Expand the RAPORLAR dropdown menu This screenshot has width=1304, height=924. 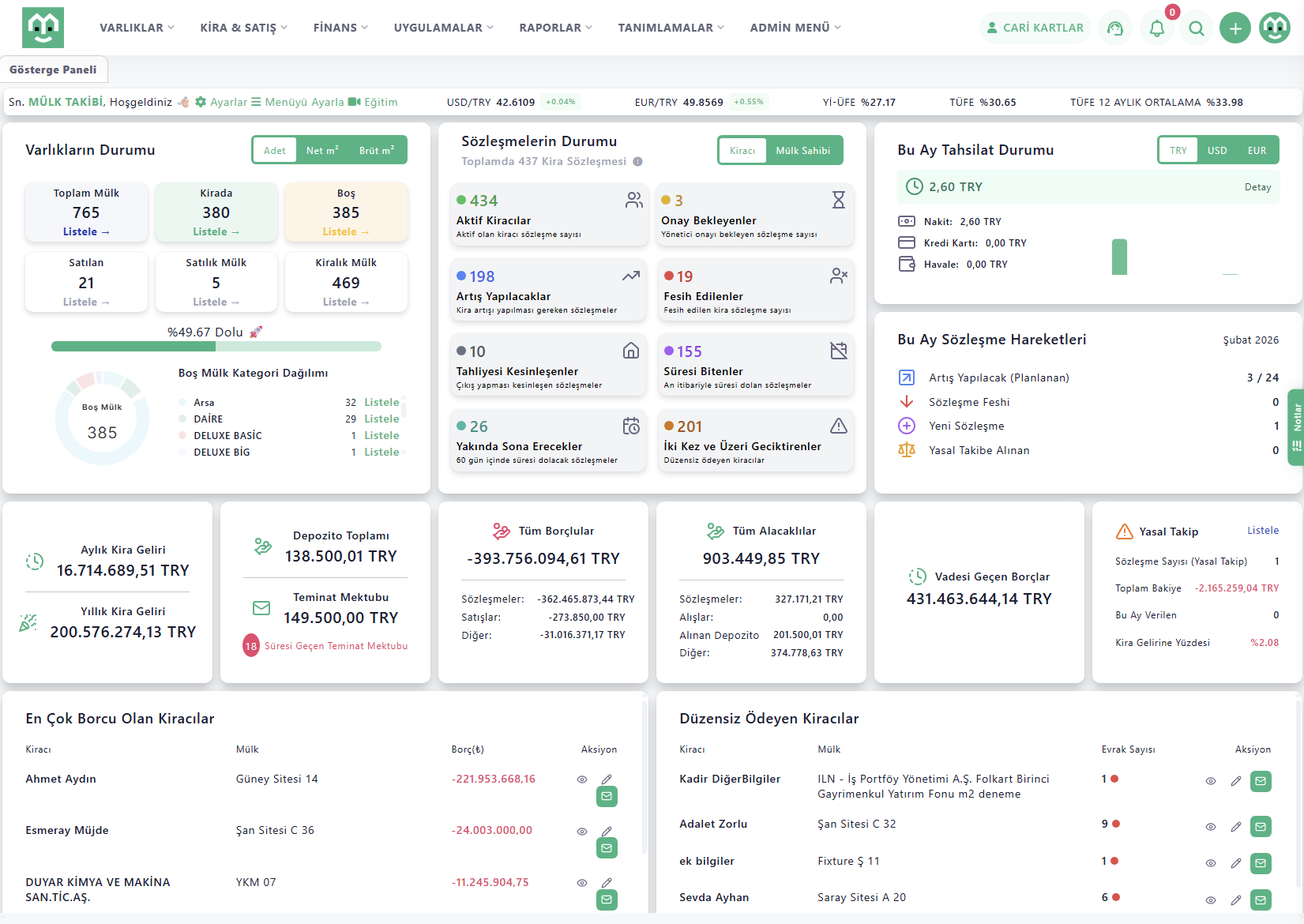(x=555, y=28)
